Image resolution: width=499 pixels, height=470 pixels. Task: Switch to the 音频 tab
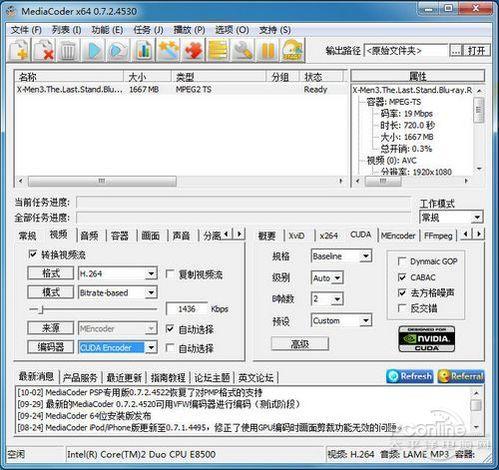89,236
